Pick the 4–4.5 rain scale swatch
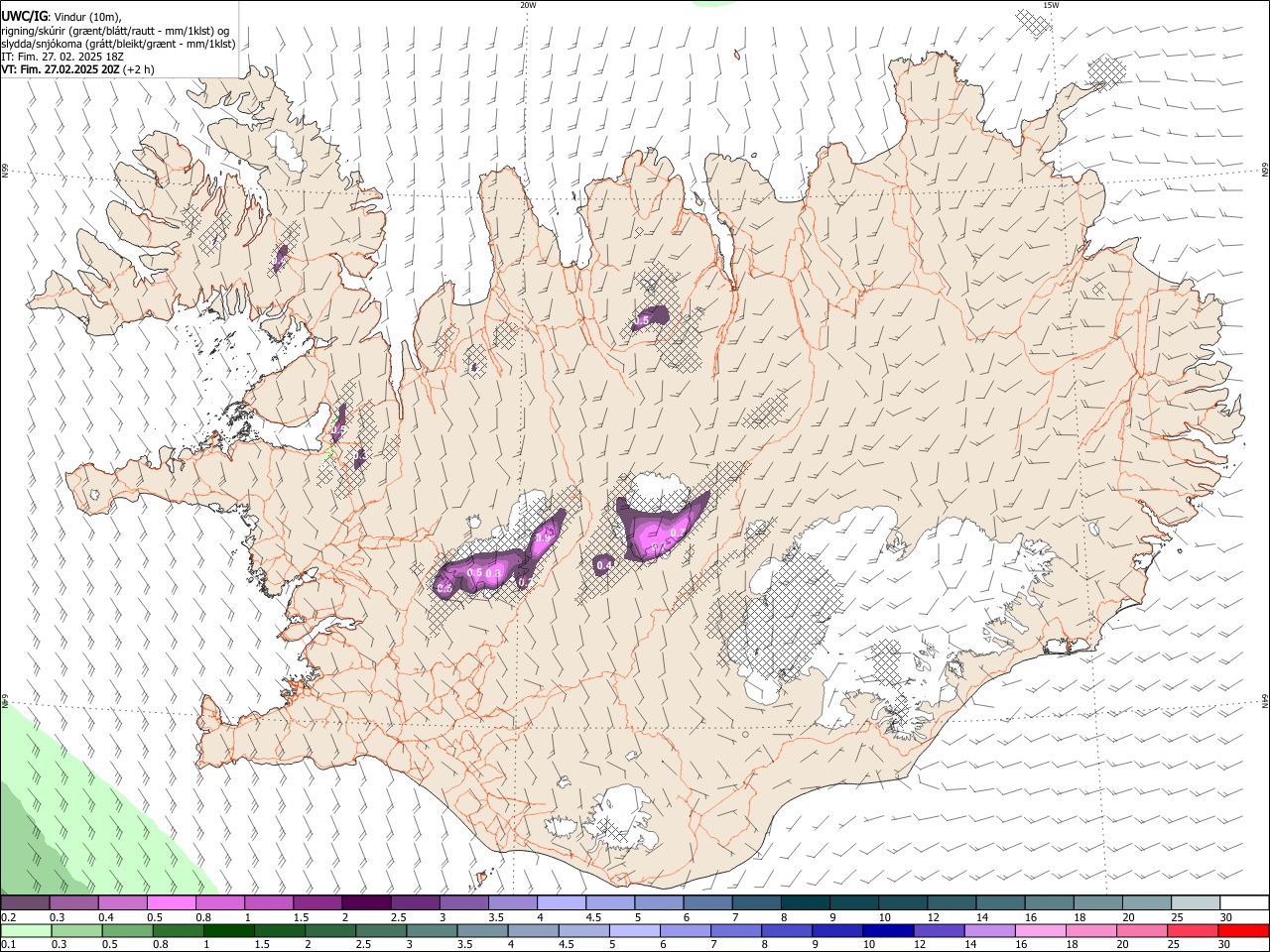 tap(535, 930)
